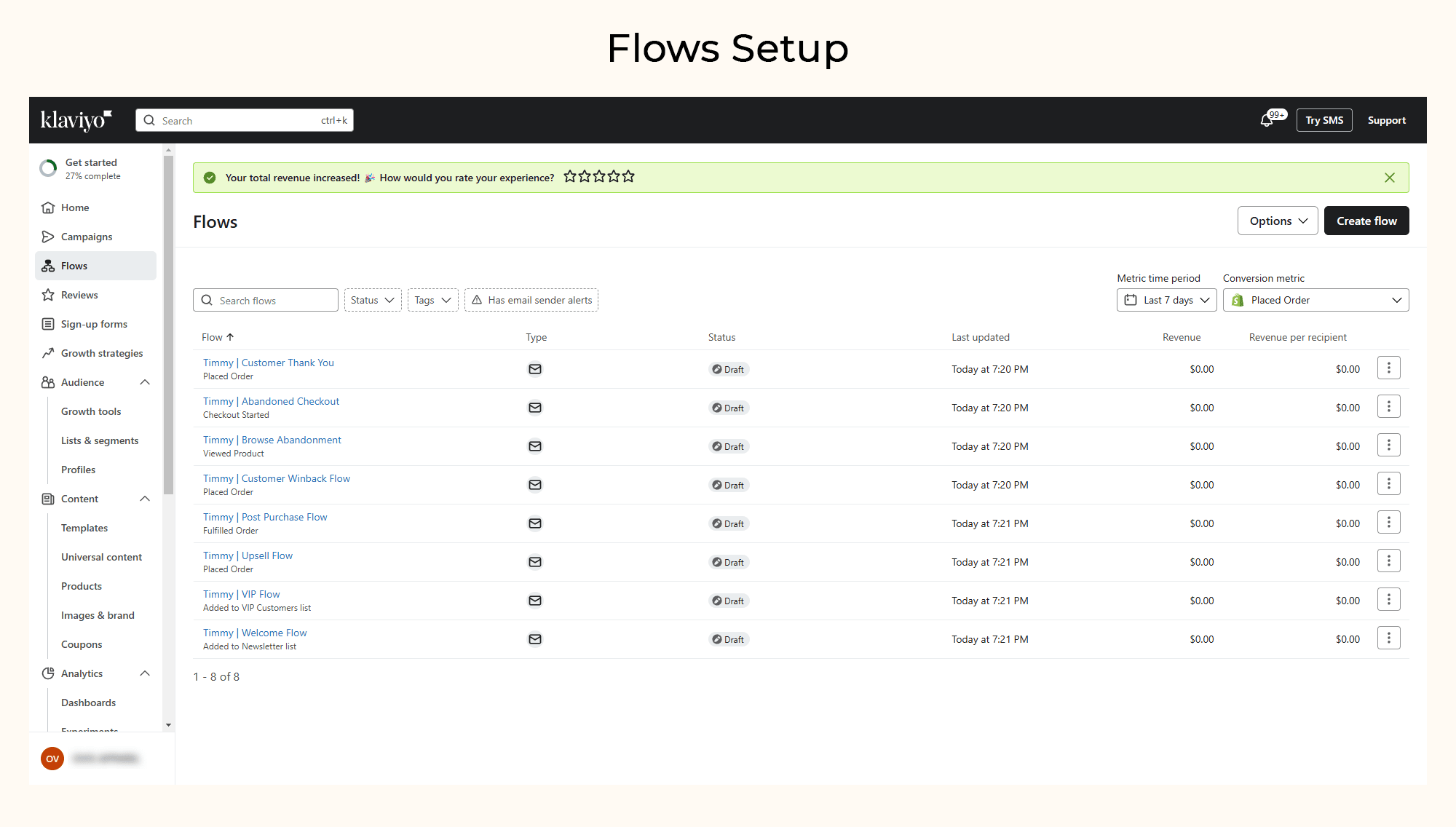The height and width of the screenshot is (827, 1456).
Task: Rate experience with the fifth star
Action: click(628, 177)
